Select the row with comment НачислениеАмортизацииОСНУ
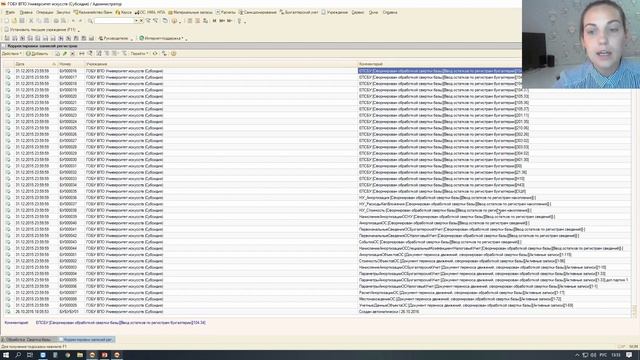This screenshot has height=360, width=640. tap(316, 217)
